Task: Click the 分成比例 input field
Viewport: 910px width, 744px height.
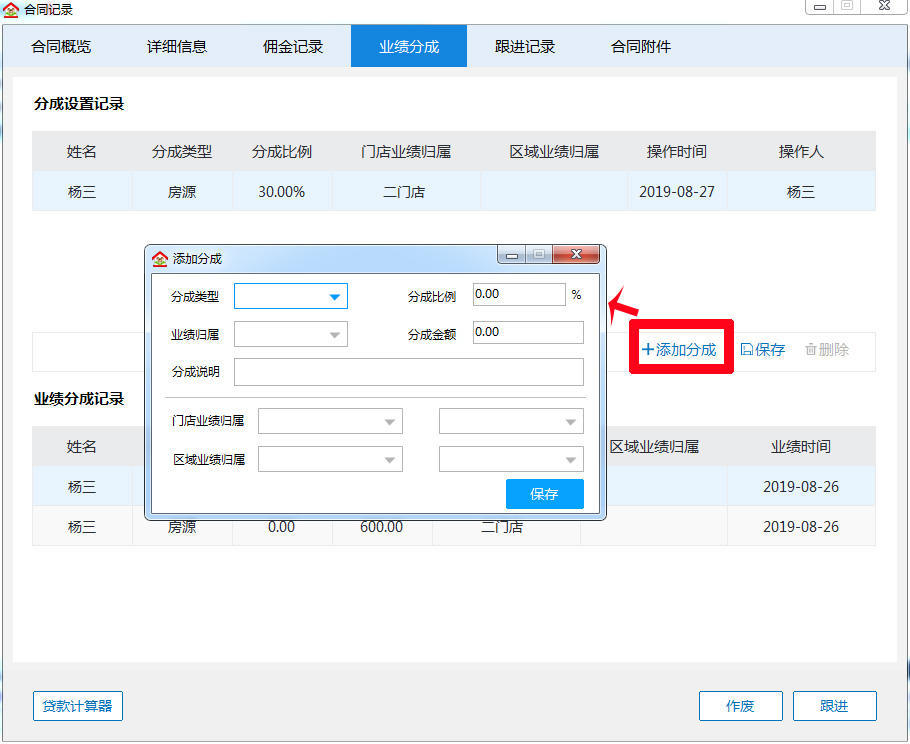Action: click(x=519, y=294)
